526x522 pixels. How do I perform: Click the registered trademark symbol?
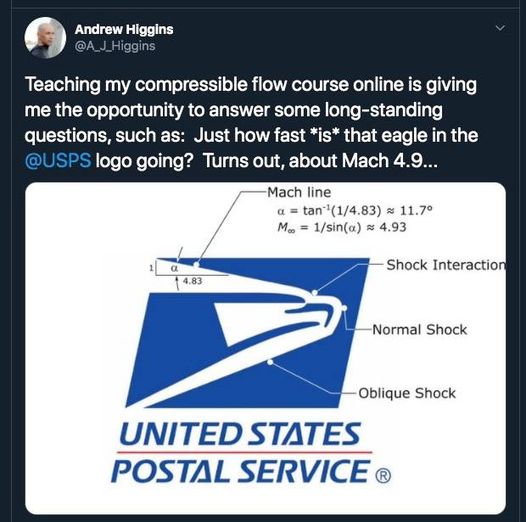pos(383,476)
